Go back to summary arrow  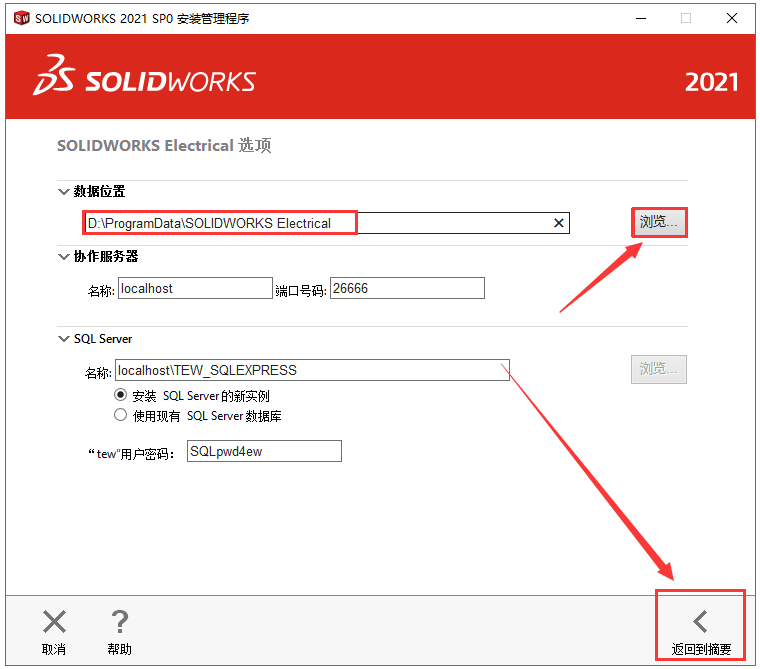pyautogui.click(x=700, y=622)
